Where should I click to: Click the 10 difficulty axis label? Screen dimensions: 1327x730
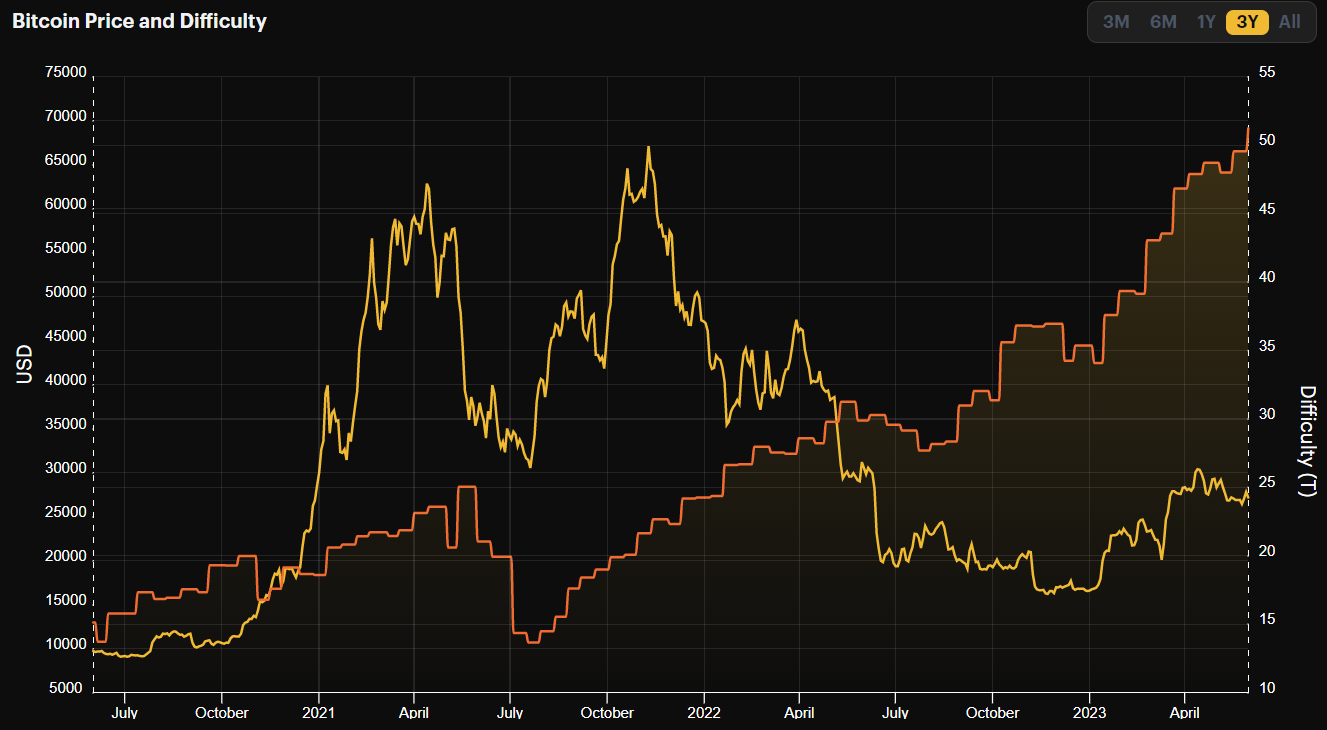(x=1266, y=689)
